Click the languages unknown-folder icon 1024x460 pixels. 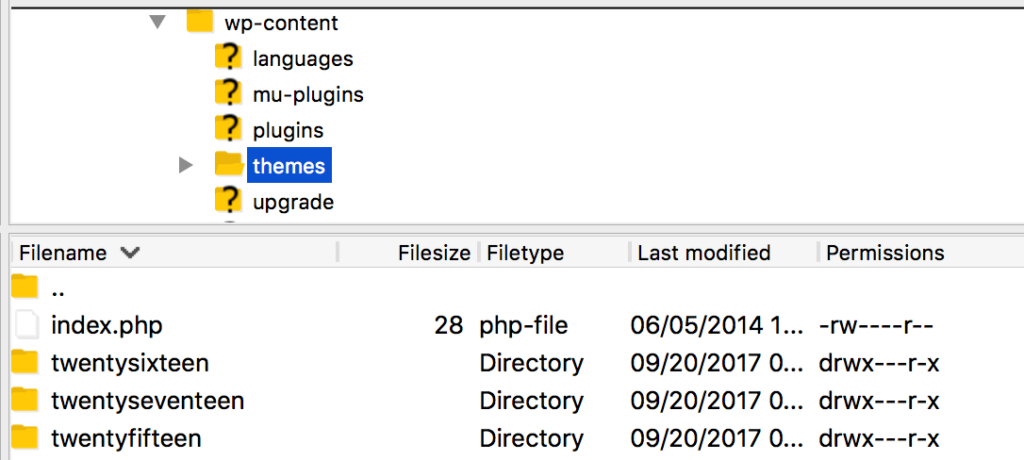(x=229, y=58)
